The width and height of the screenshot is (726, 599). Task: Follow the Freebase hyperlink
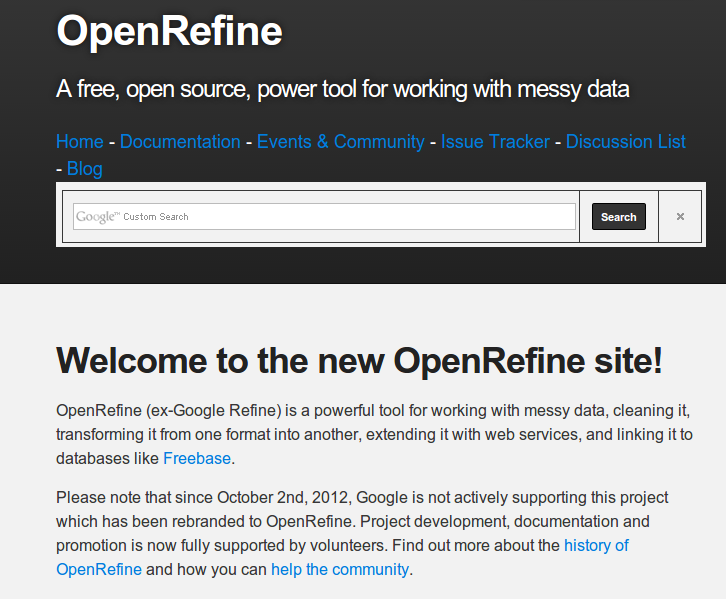coord(197,458)
